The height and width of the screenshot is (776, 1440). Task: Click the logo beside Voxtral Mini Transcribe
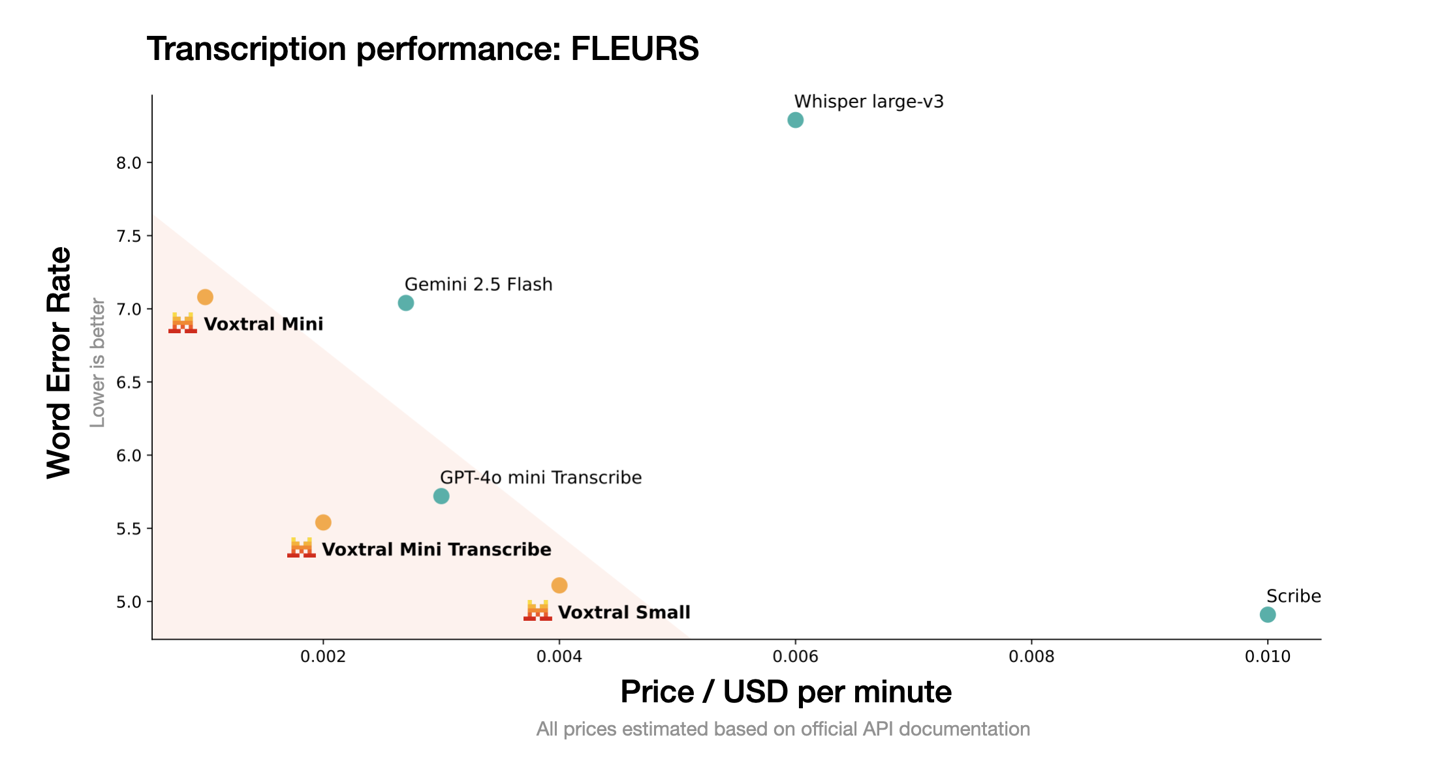coord(301,548)
